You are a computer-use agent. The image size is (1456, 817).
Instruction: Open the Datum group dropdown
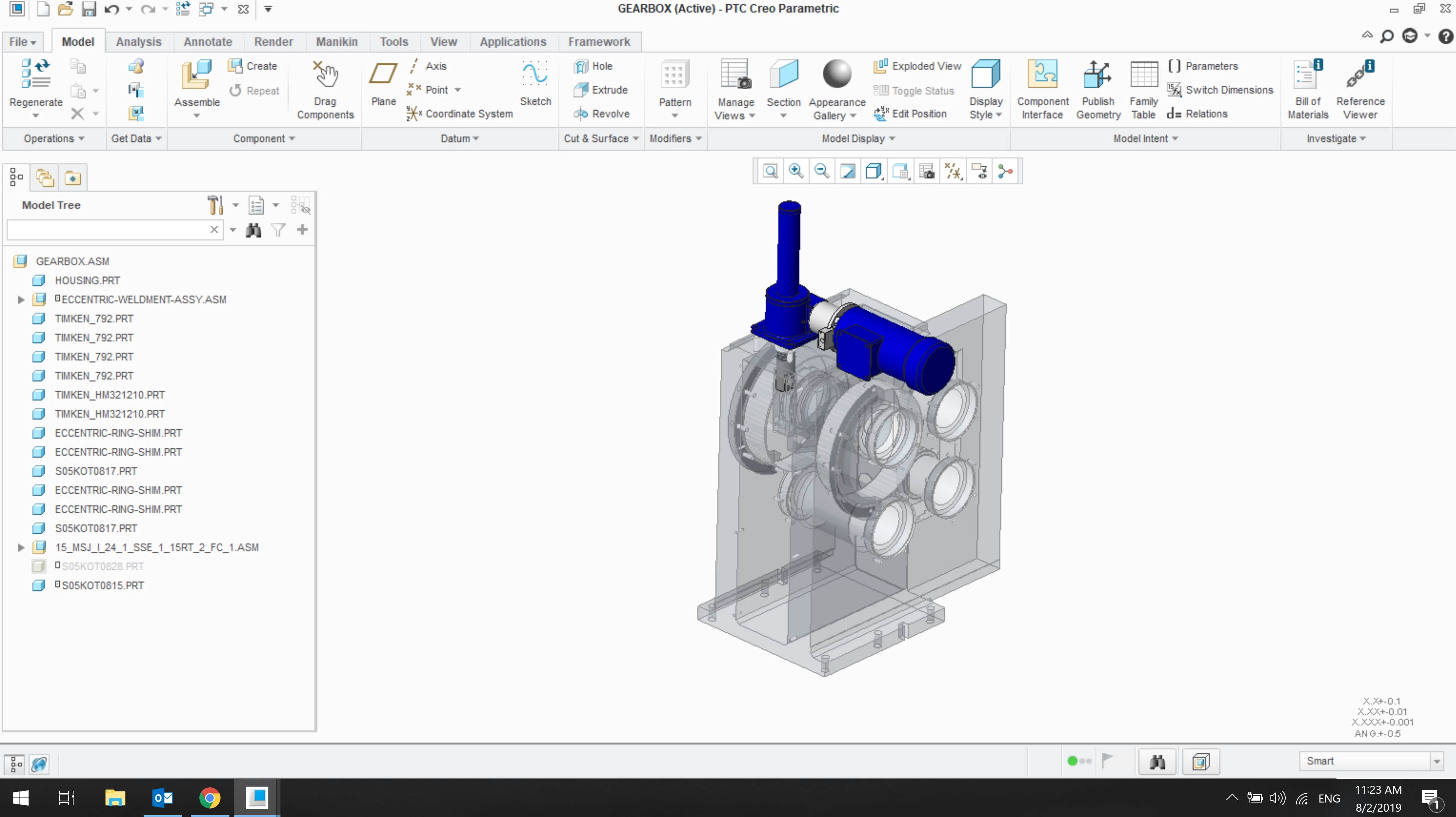click(460, 138)
